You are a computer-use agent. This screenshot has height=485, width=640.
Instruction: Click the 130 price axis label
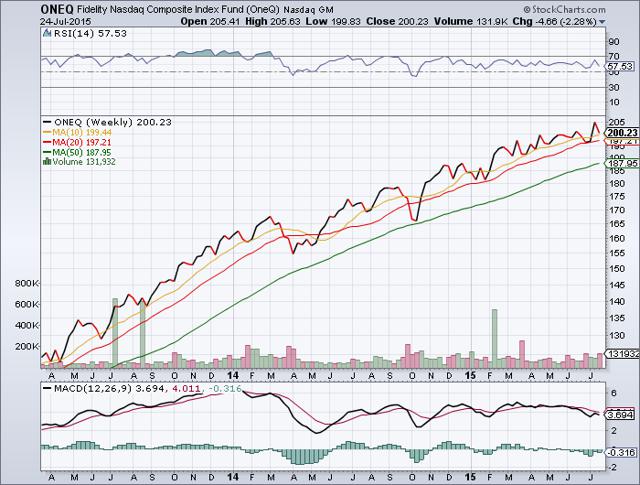[616, 335]
